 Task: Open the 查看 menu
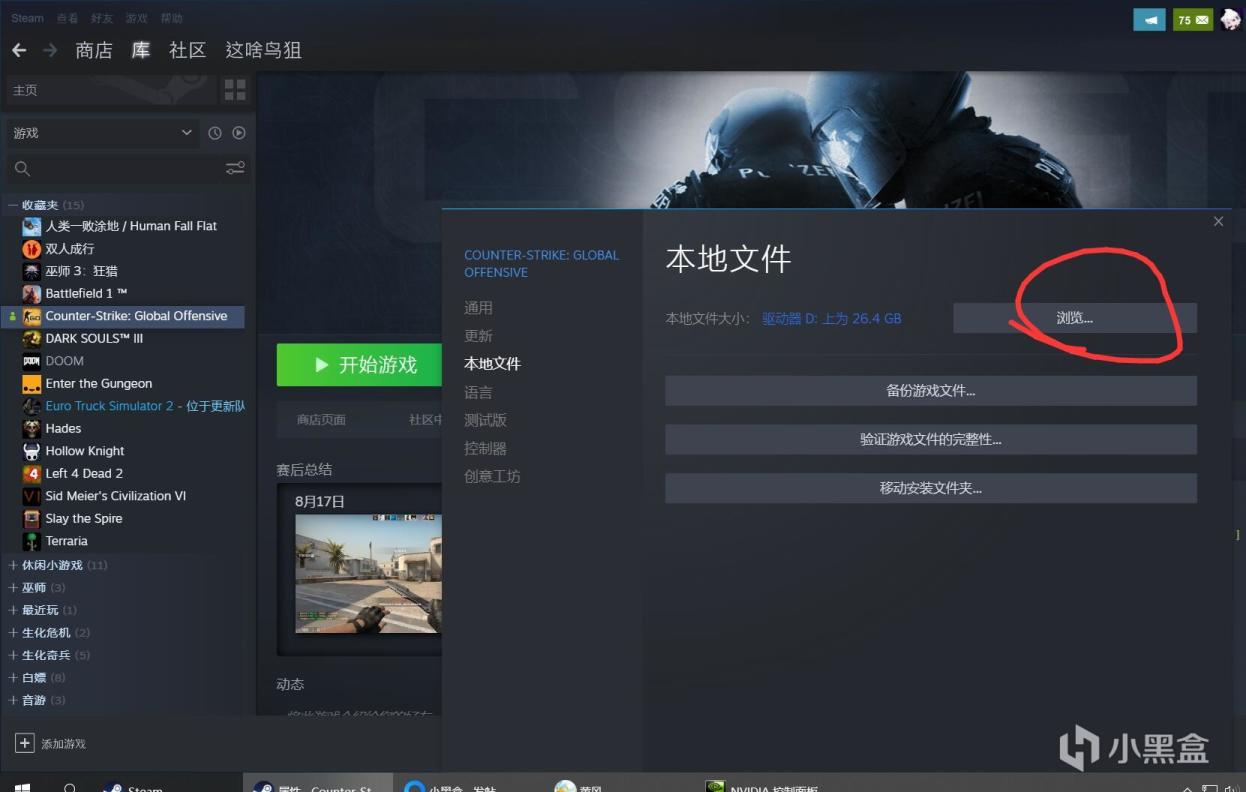(x=67, y=18)
